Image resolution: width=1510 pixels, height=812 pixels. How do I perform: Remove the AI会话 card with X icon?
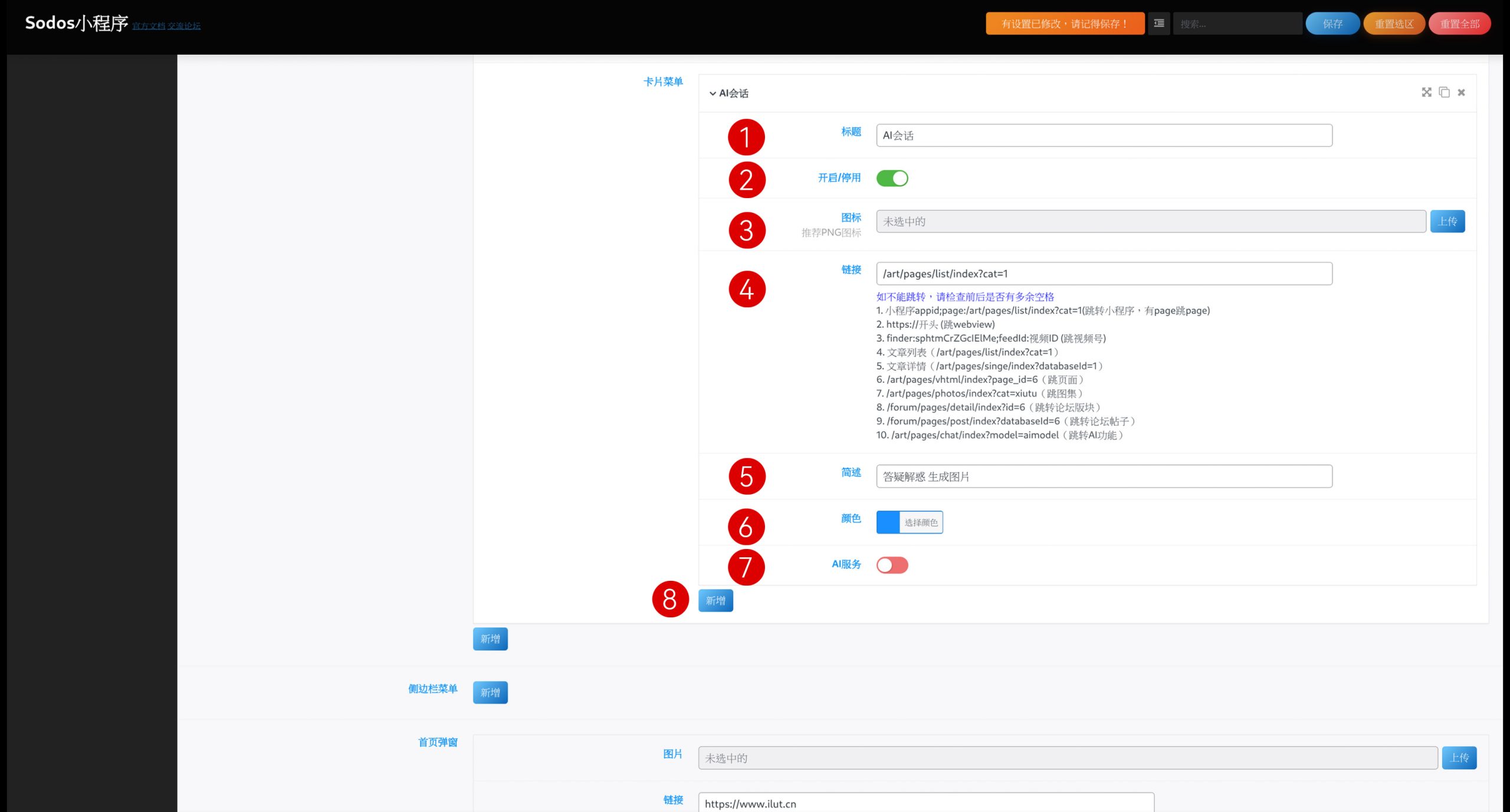click(x=1461, y=93)
